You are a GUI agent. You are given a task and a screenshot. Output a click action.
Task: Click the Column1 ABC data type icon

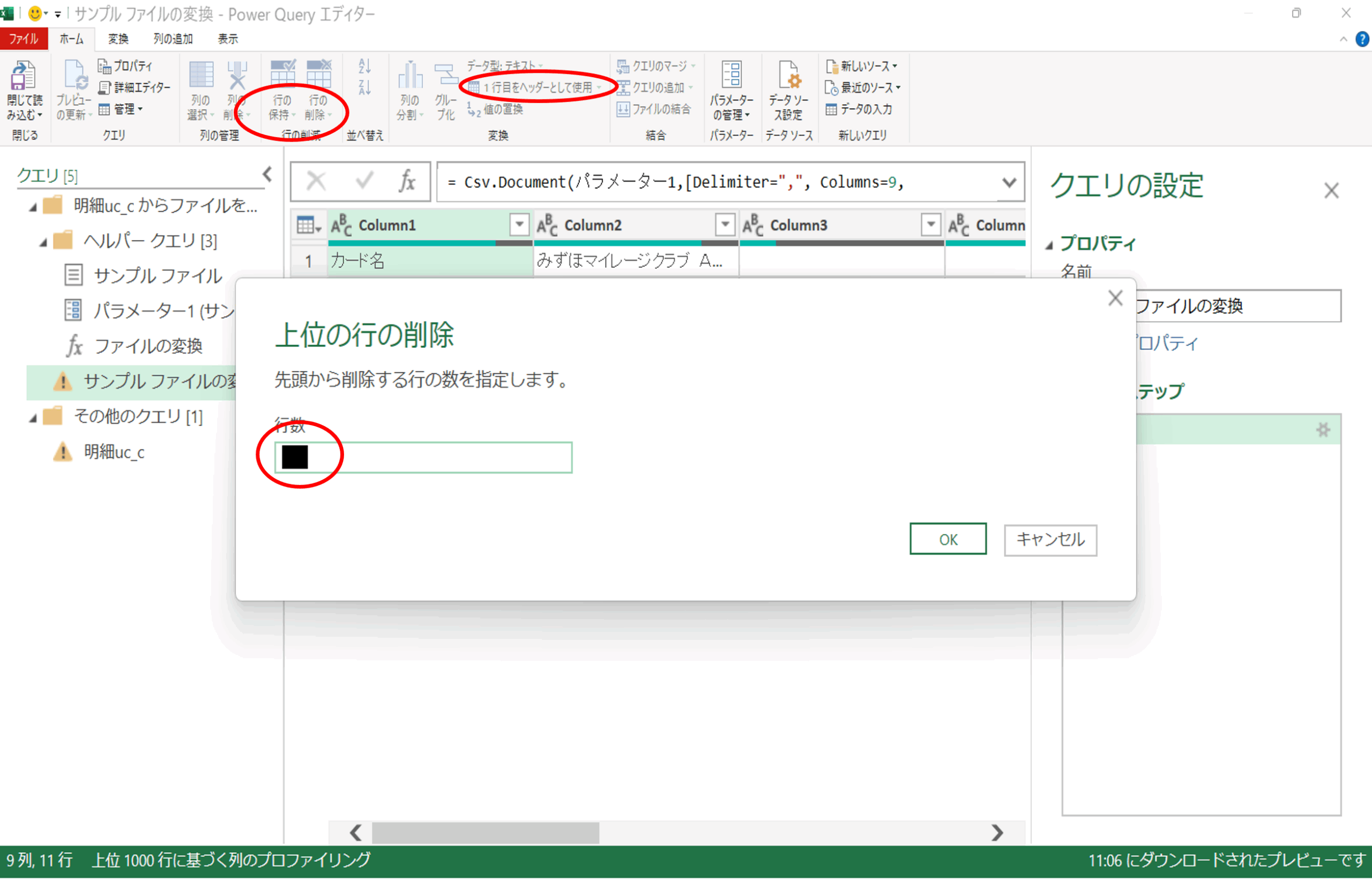point(341,225)
